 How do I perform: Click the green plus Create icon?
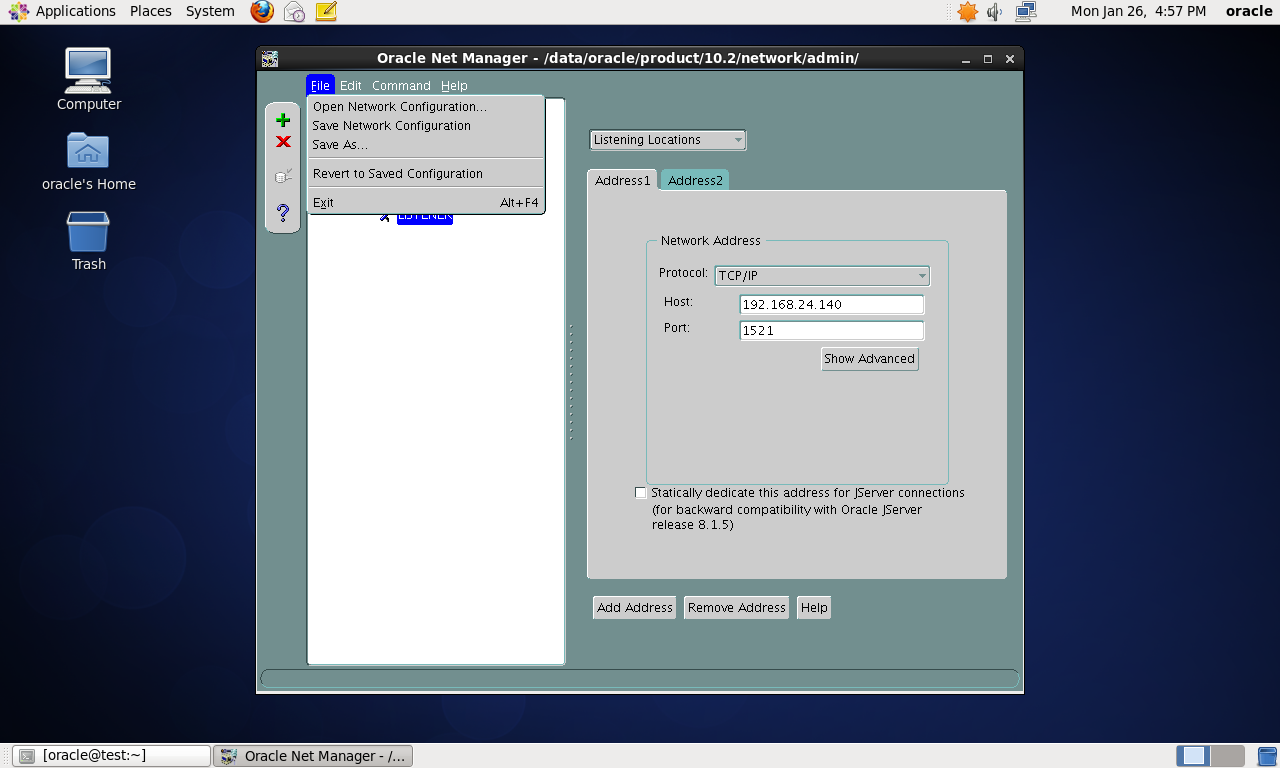(x=283, y=120)
